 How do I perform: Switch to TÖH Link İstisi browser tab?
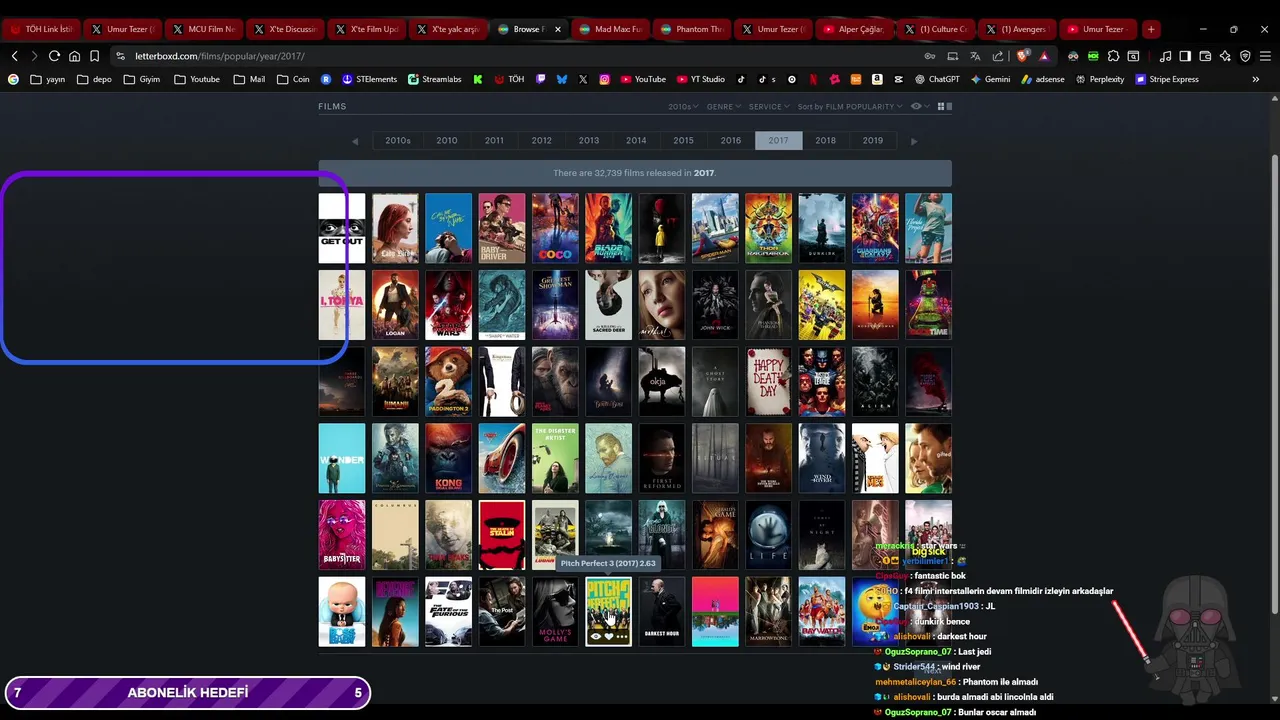point(42,29)
